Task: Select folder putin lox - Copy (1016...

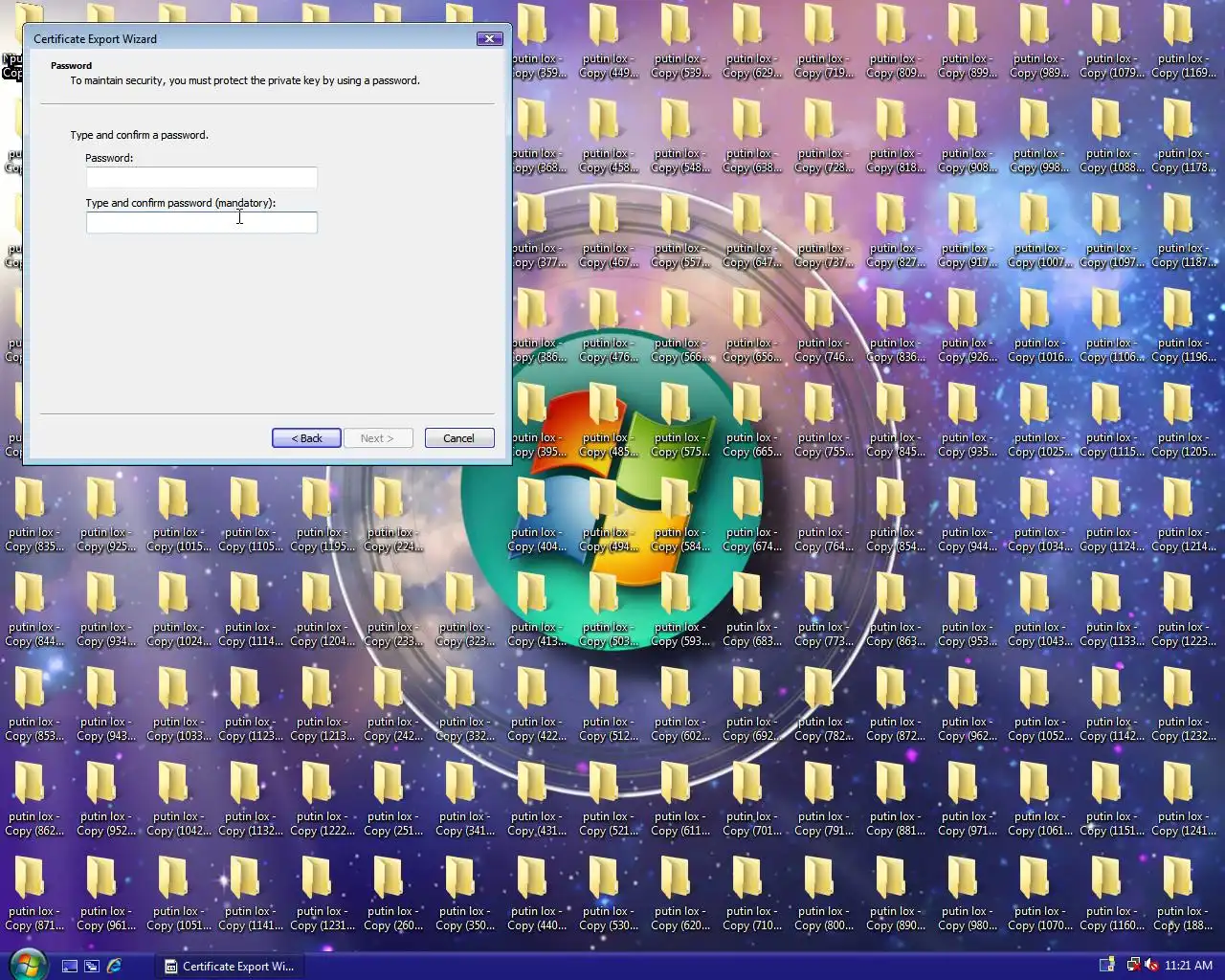Action: [1039, 326]
